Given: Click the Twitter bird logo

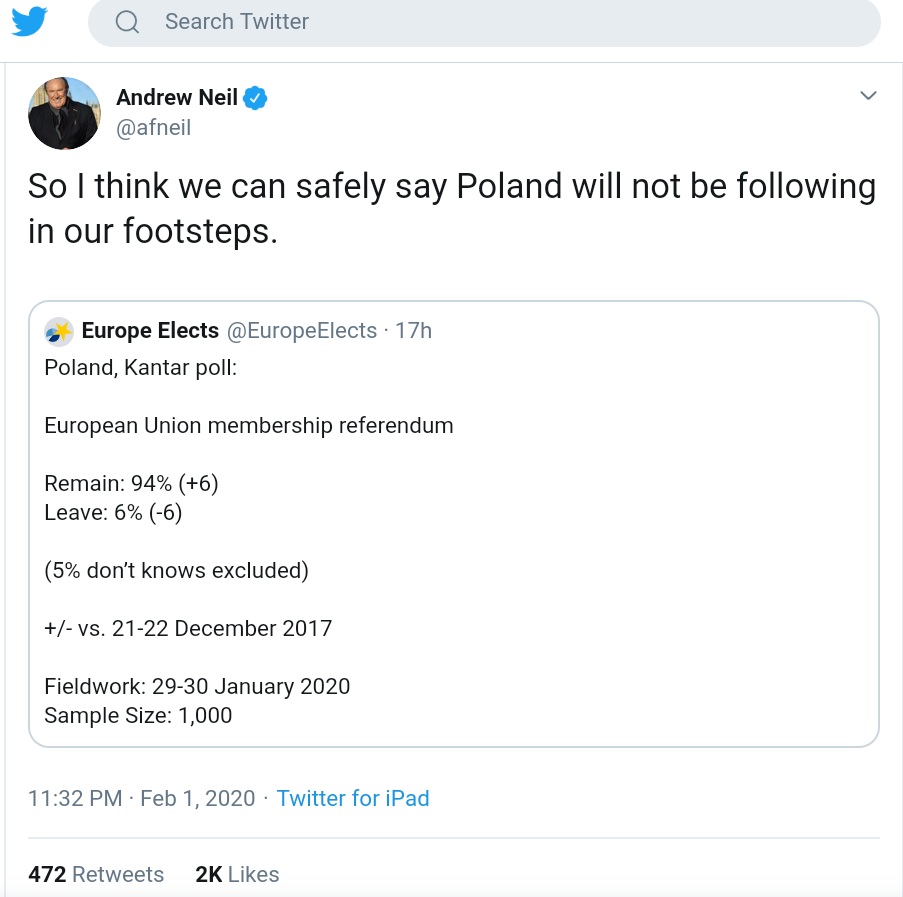Looking at the screenshot, I should tap(29, 21).
